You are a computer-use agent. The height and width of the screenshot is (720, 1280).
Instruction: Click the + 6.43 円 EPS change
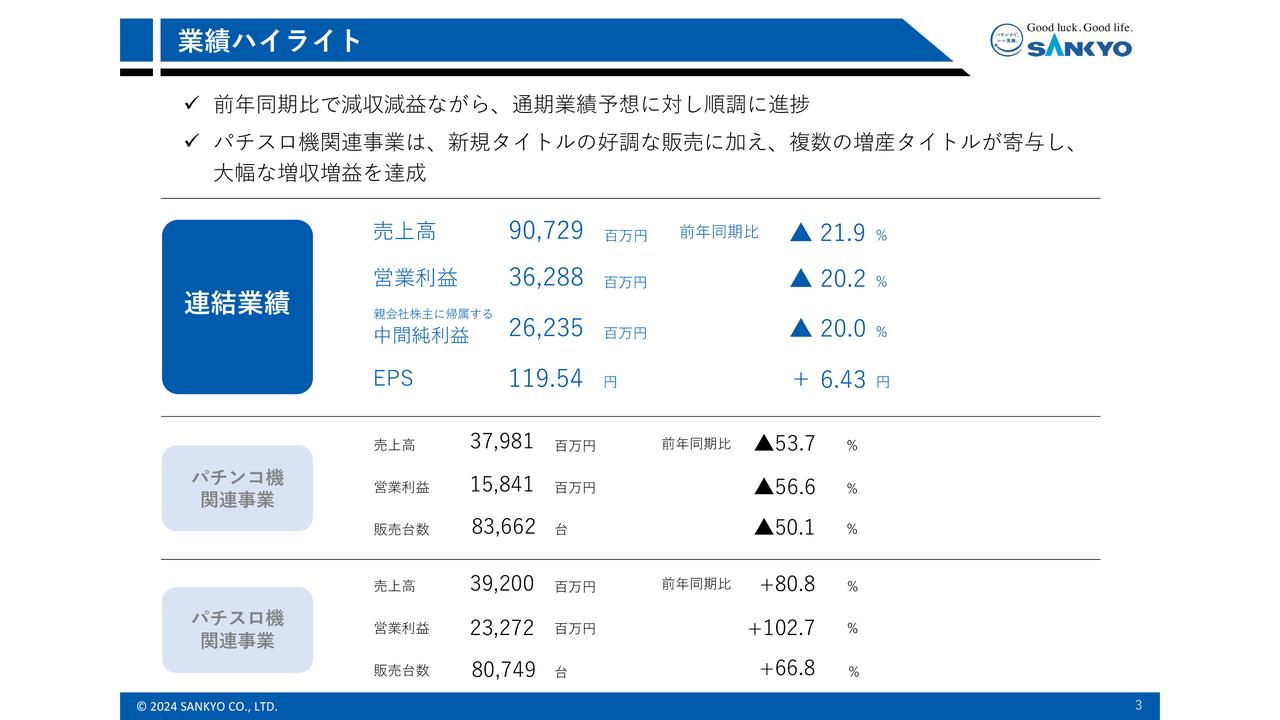click(840, 380)
